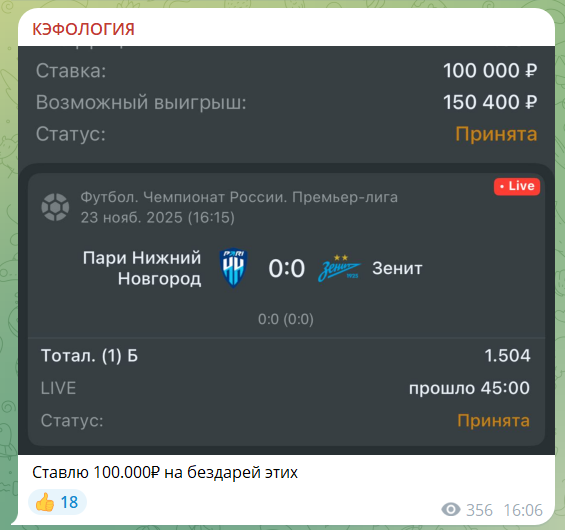This screenshot has width=565, height=530.
Task: Click the eye views icon
Action: (x=451, y=509)
